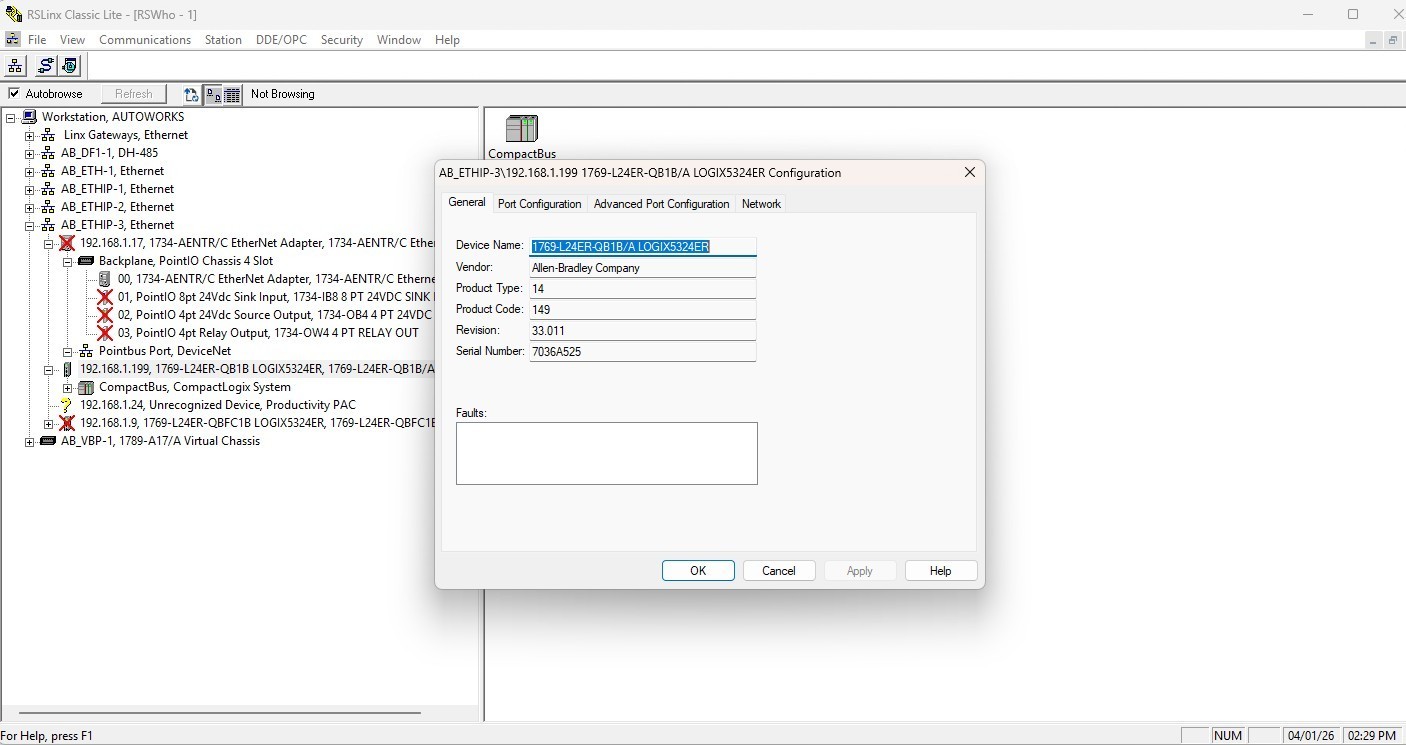This screenshot has width=1406, height=745.
Task: Open the Security menu
Action: click(341, 40)
